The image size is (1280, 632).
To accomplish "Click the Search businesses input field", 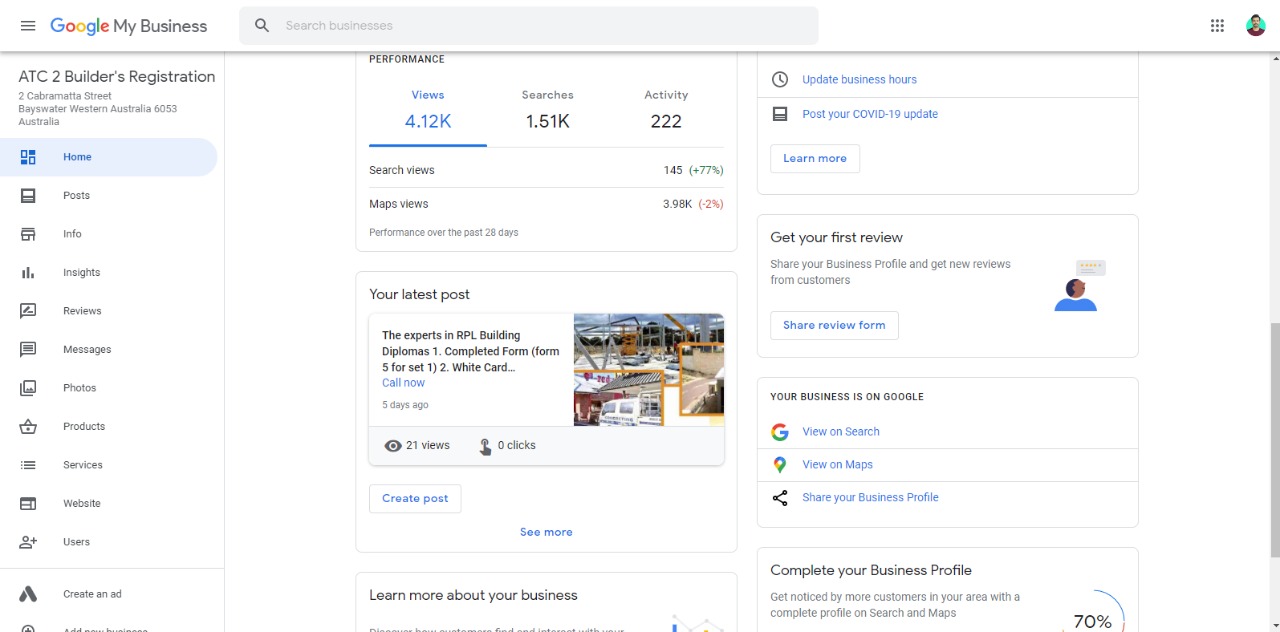I will click(528, 26).
